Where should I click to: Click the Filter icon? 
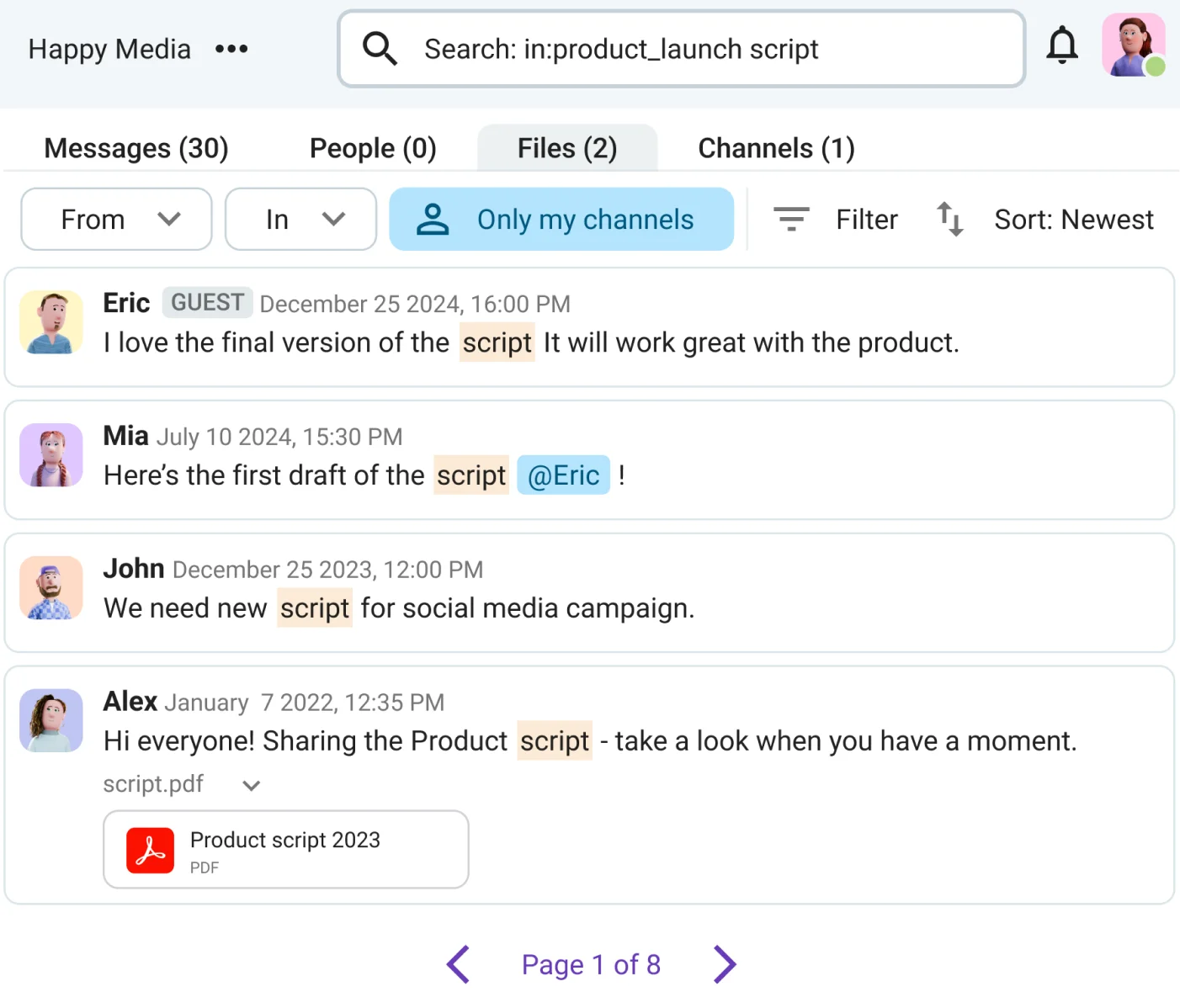[790, 219]
